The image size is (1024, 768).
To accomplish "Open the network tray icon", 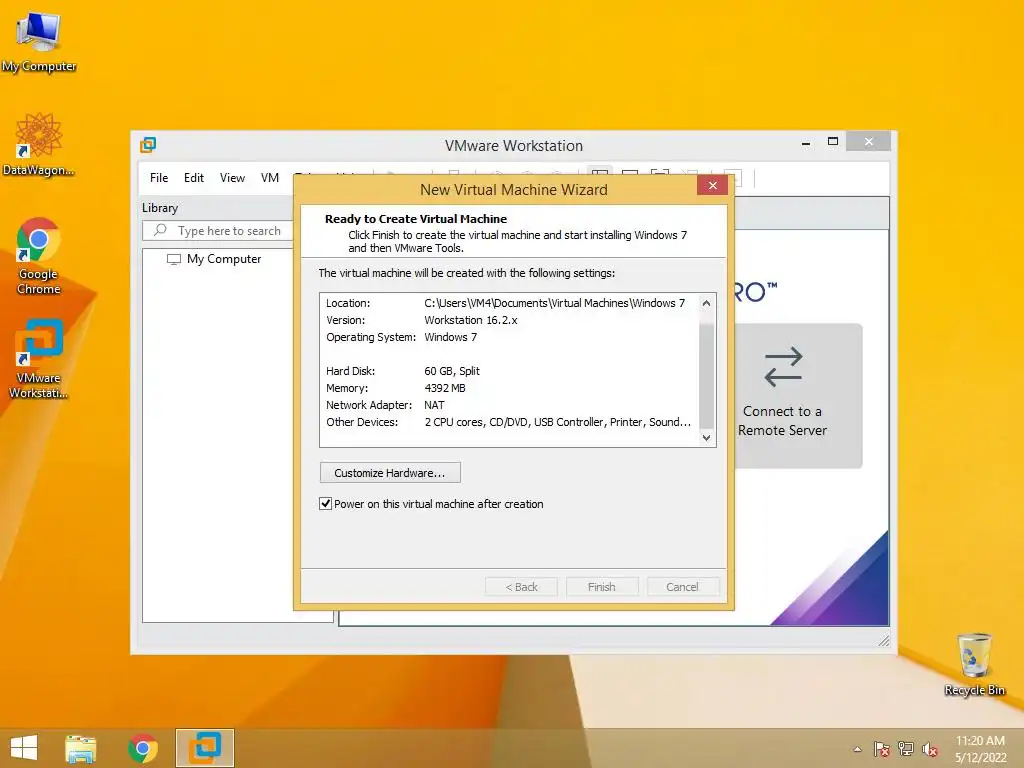I will click(906, 749).
